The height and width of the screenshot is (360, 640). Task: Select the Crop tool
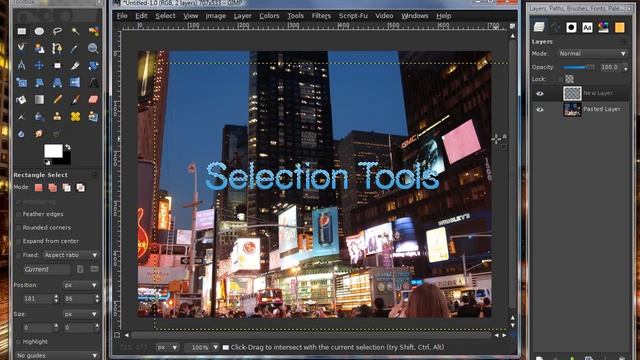coord(75,65)
